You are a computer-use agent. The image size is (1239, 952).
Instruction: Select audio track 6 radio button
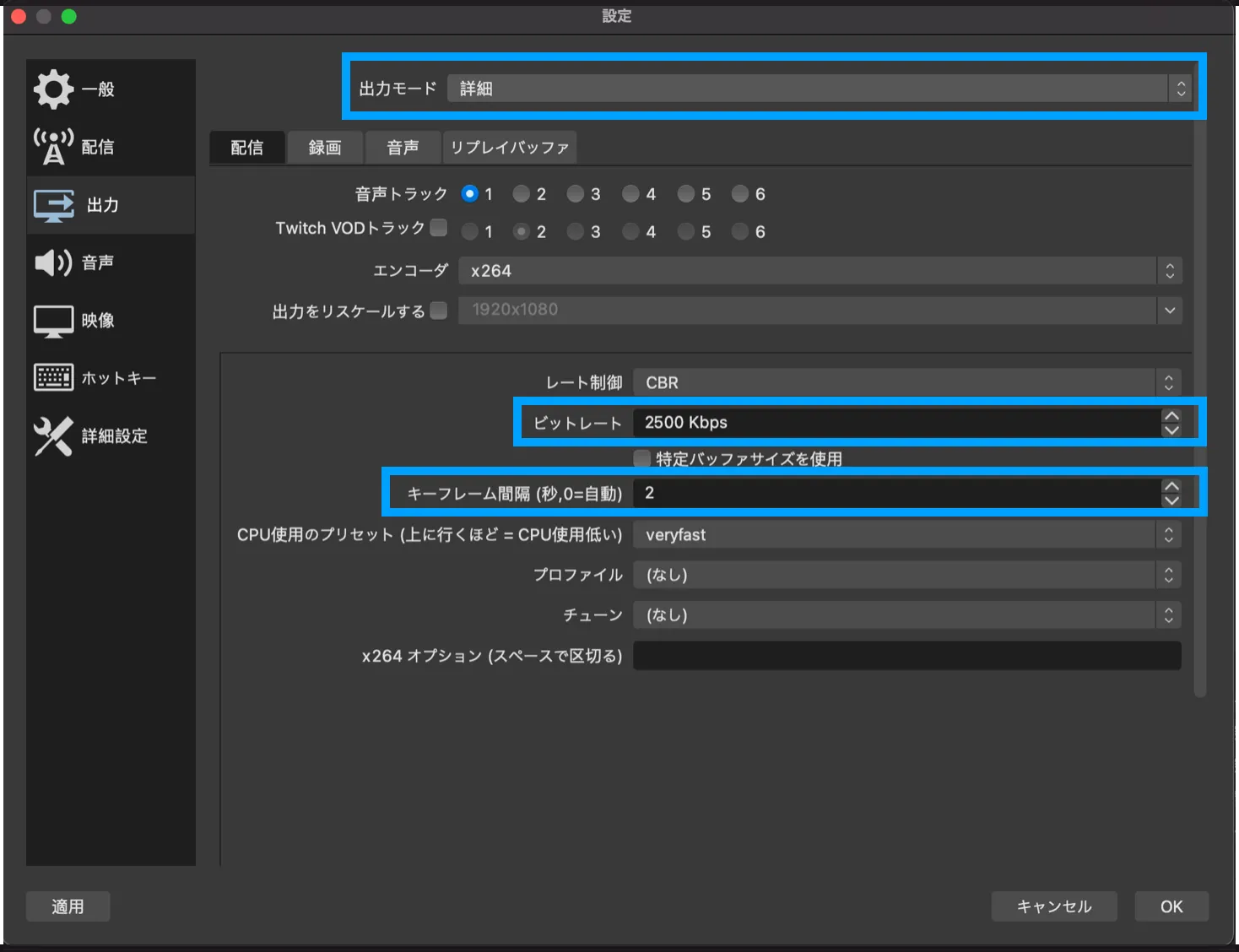(740, 194)
